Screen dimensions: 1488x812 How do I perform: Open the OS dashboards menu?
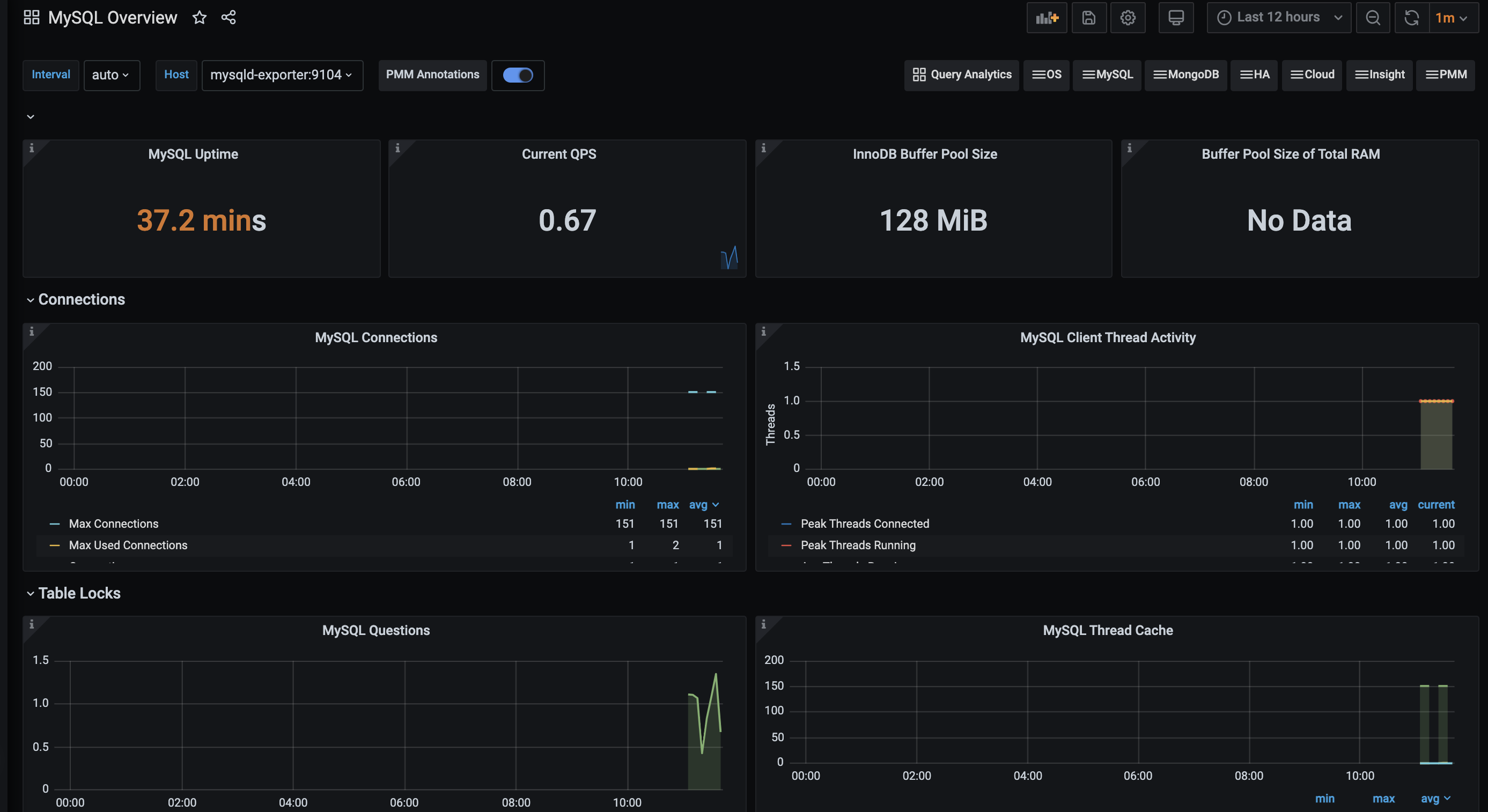(1046, 75)
